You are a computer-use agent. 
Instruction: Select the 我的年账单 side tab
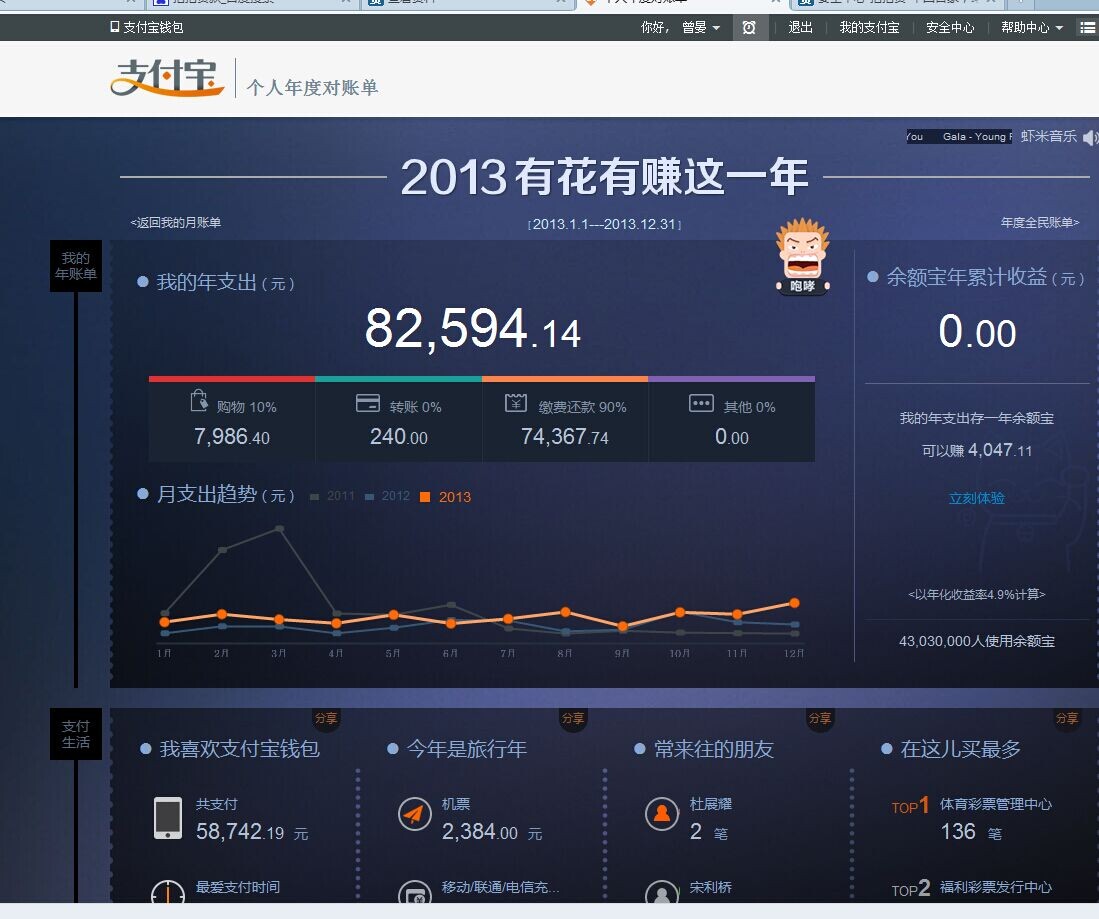pyautogui.click(x=76, y=266)
